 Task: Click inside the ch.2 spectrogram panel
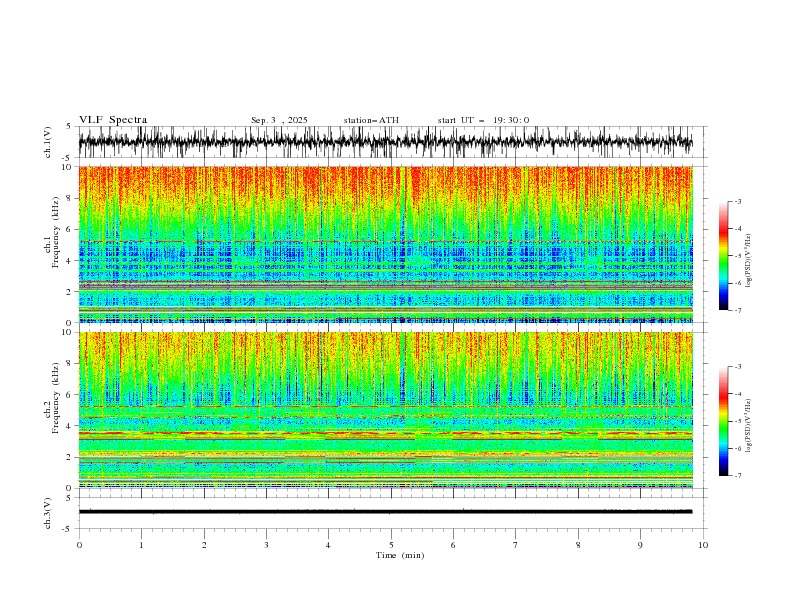[x=385, y=410]
